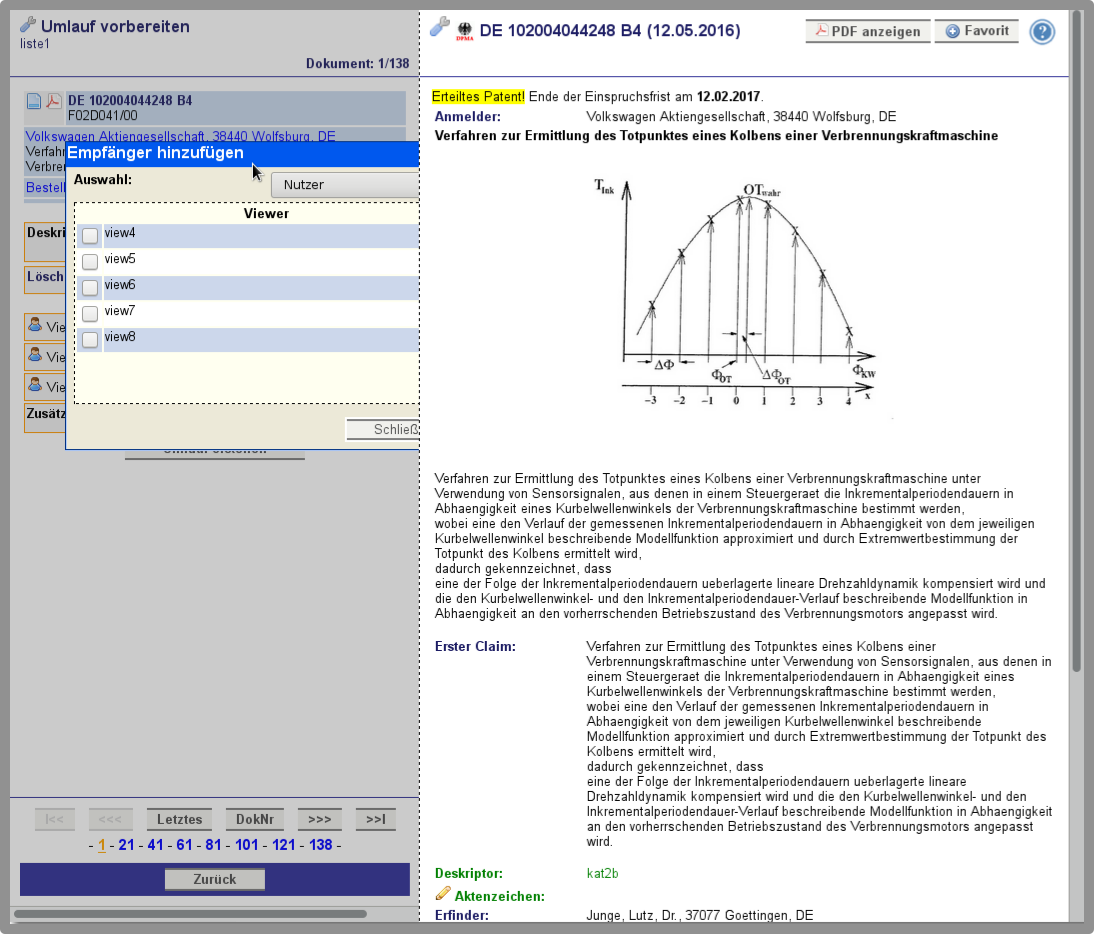This screenshot has height=934, width=1094.
Task: Add document via Favorit button
Action: 977,31
